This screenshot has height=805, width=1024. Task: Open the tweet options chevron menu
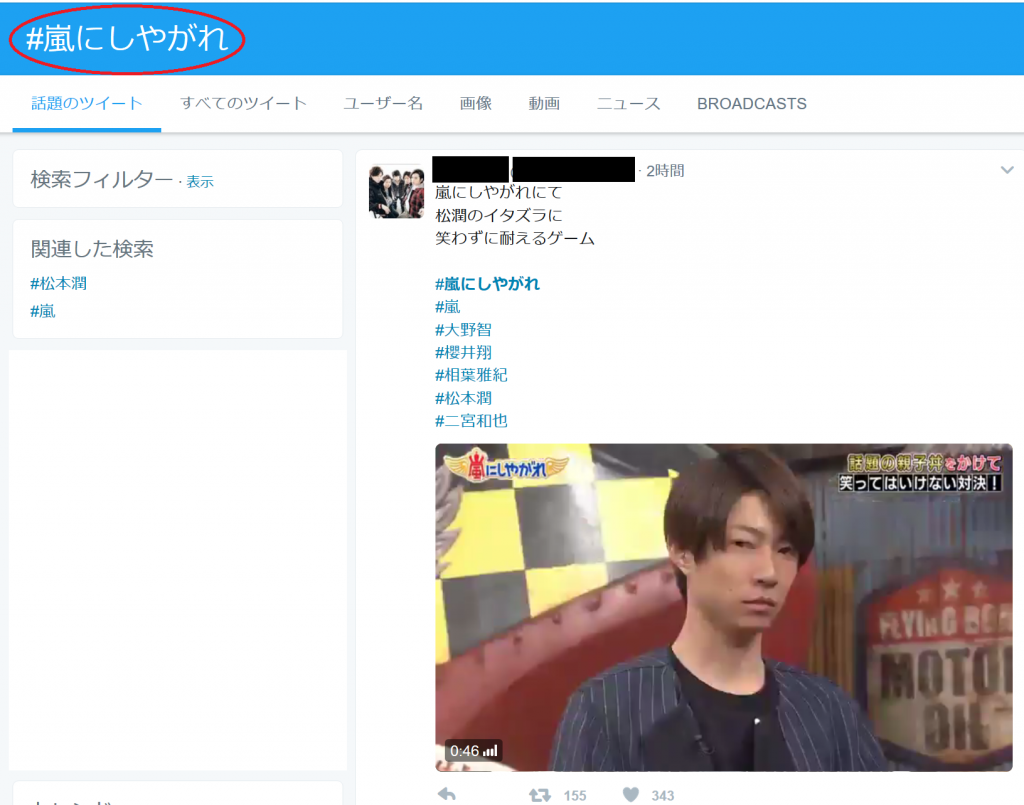pos(1007,170)
